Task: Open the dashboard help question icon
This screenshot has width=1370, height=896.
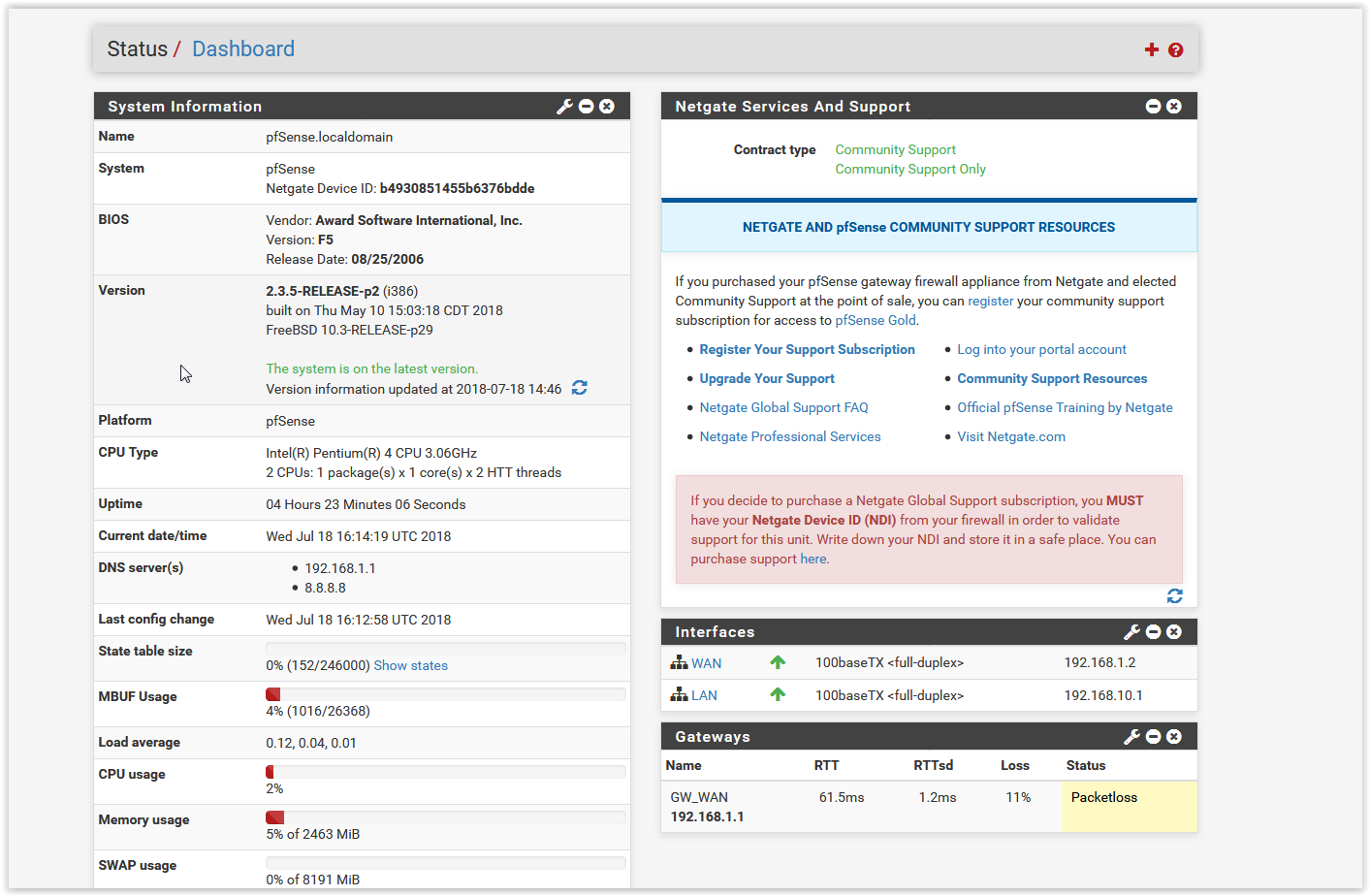Action: pyautogui.click(x=1175, y=50)
